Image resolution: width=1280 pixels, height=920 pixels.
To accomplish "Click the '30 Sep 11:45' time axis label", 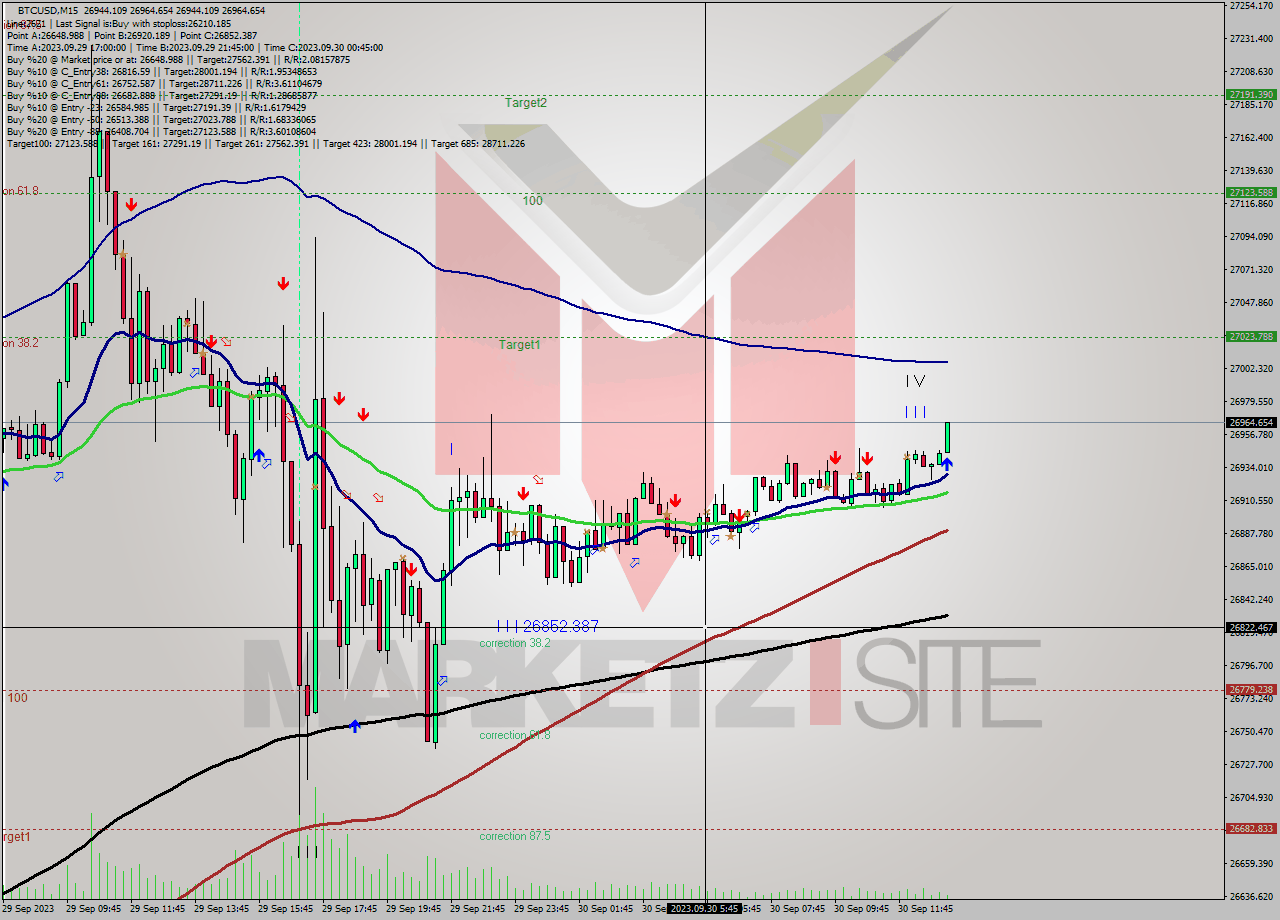I will pos(925,909).
